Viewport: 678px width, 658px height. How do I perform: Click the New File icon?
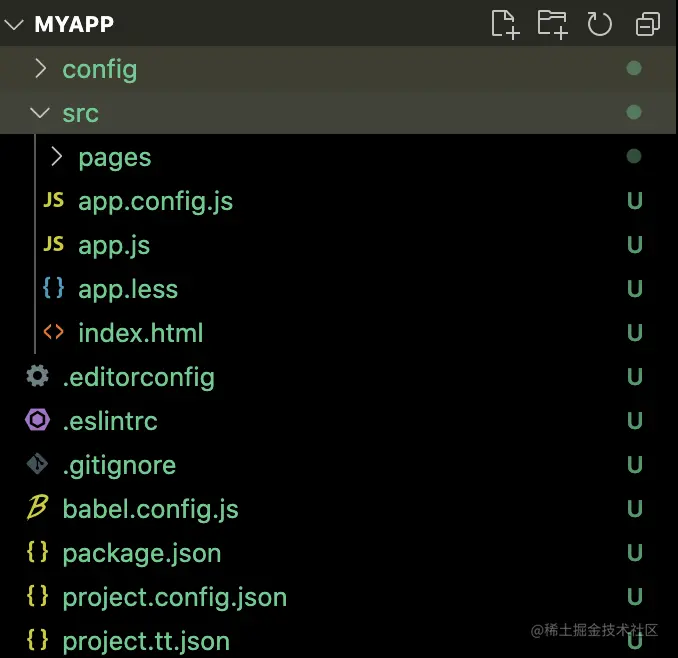tap(505, 24)
